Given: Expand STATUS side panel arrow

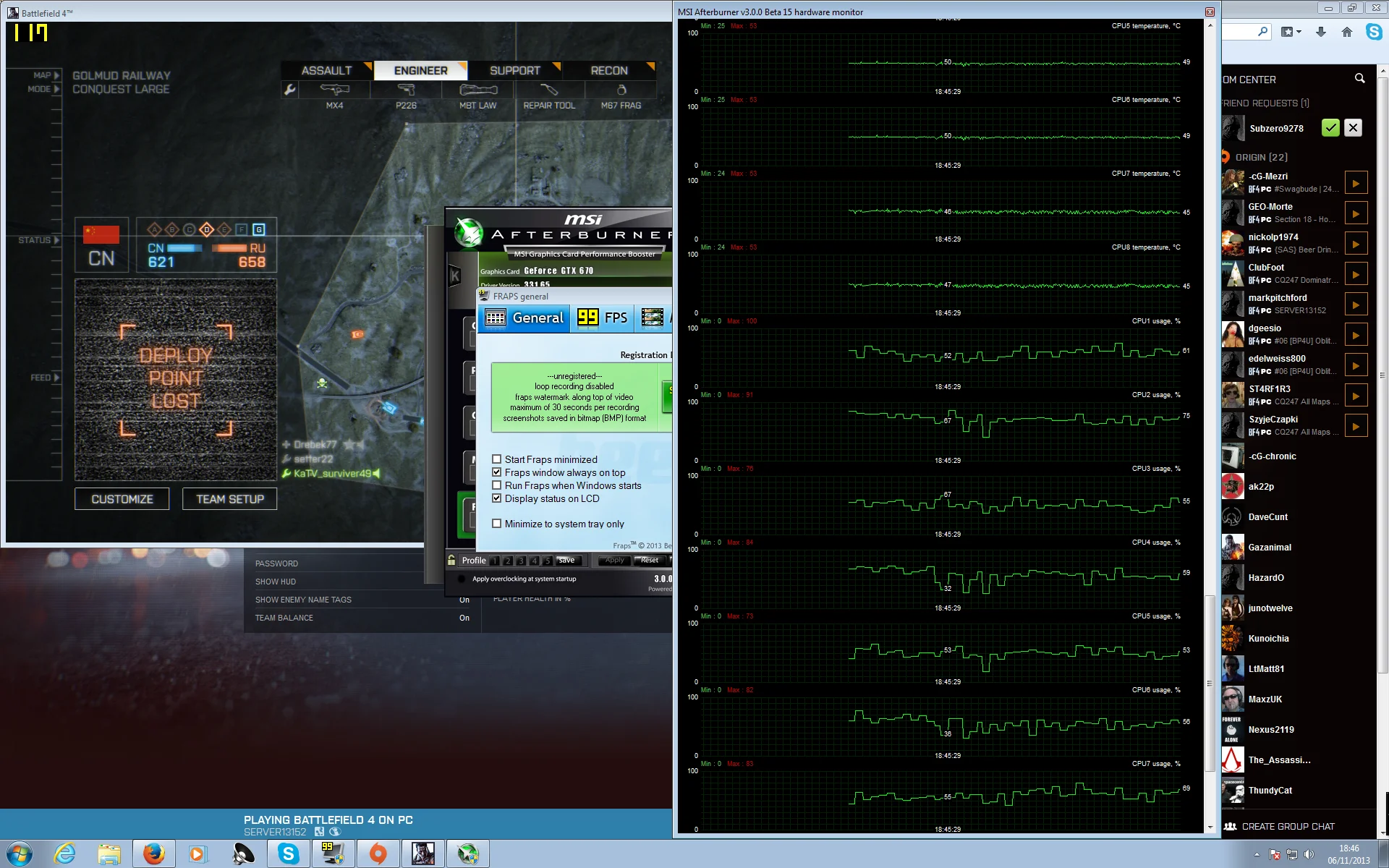Looking at the screenshot, I should pyautogui.click(x=56, y=240).
